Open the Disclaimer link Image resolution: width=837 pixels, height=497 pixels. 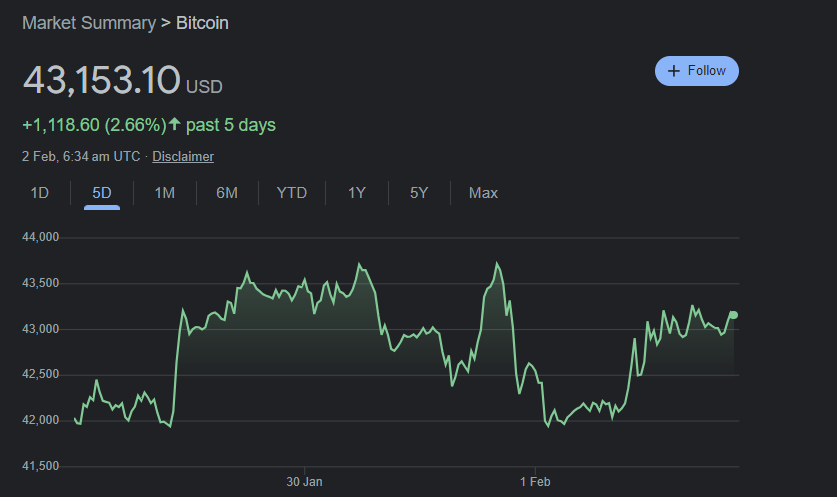coord(183,157)
